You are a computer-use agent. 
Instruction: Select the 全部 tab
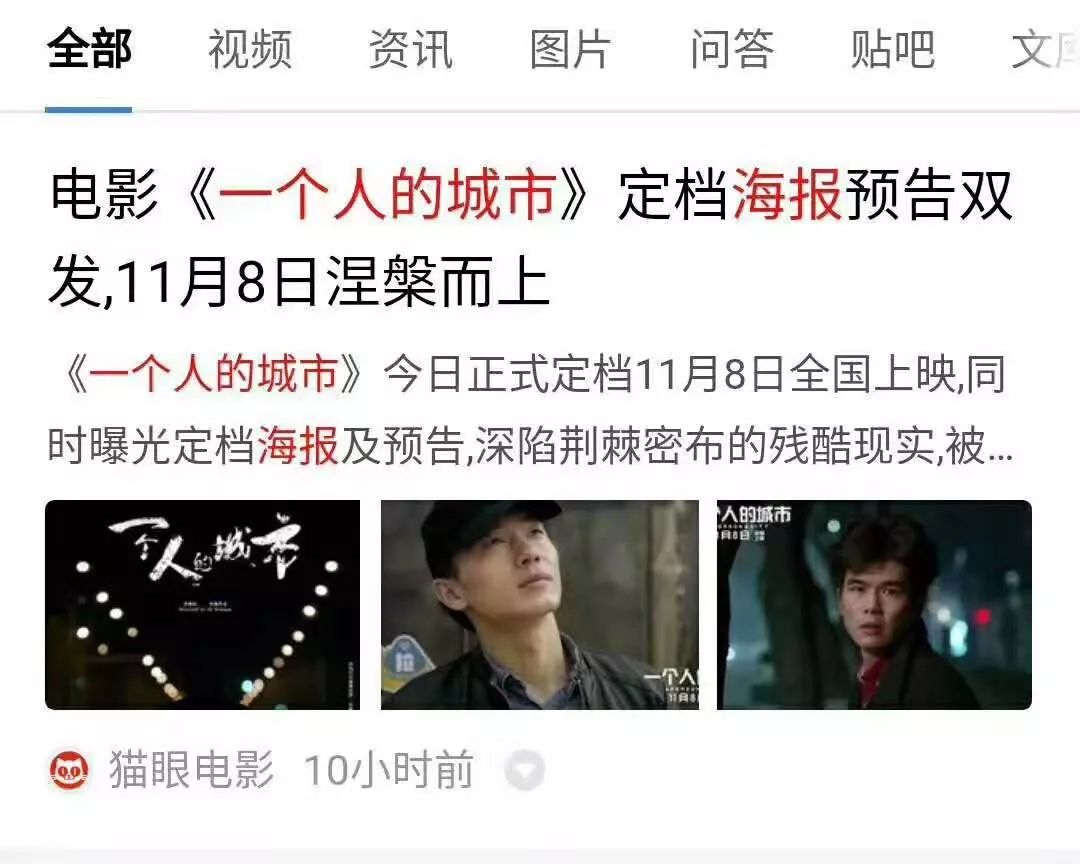(90, 50)
